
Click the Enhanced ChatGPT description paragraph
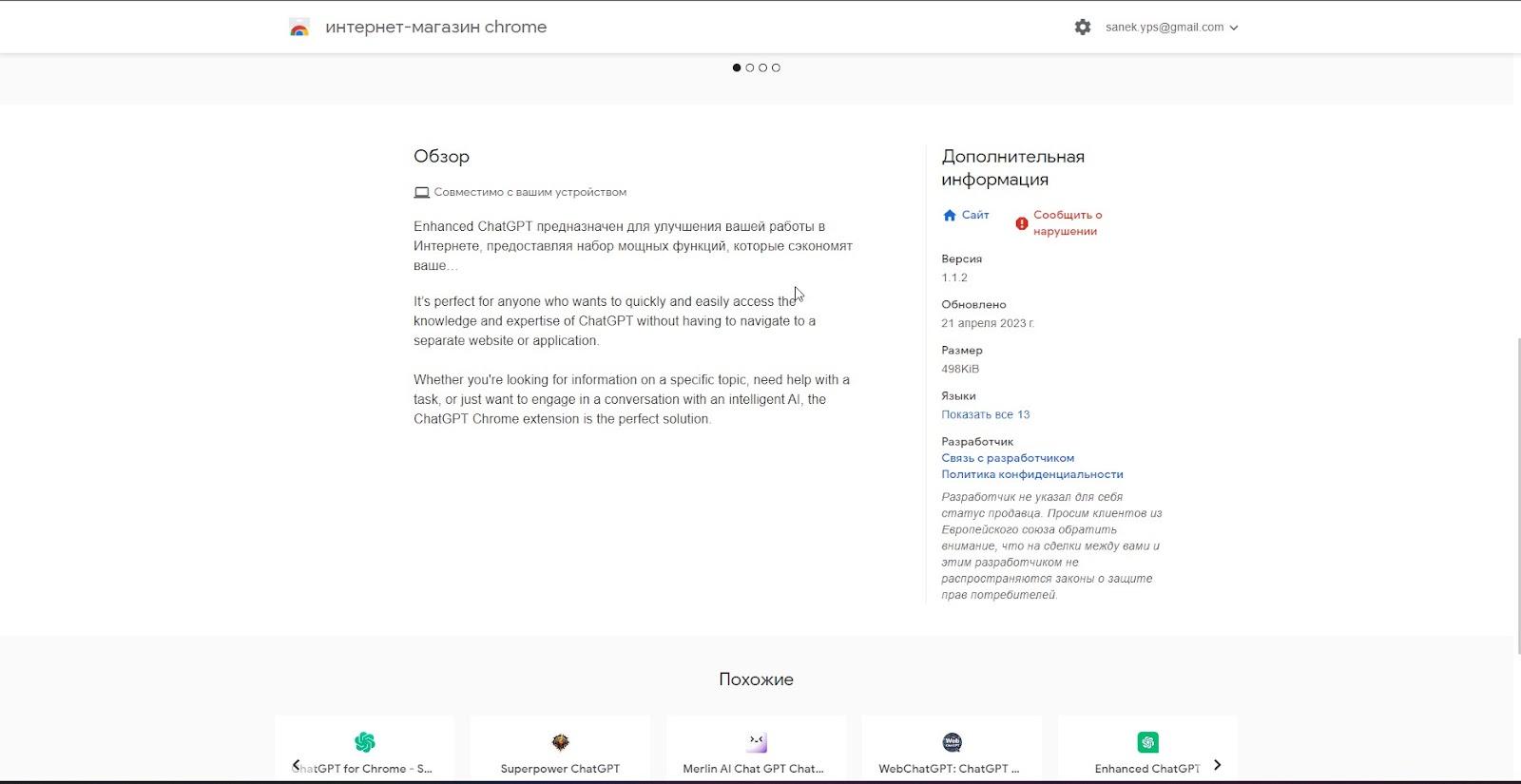click(633, 246)
